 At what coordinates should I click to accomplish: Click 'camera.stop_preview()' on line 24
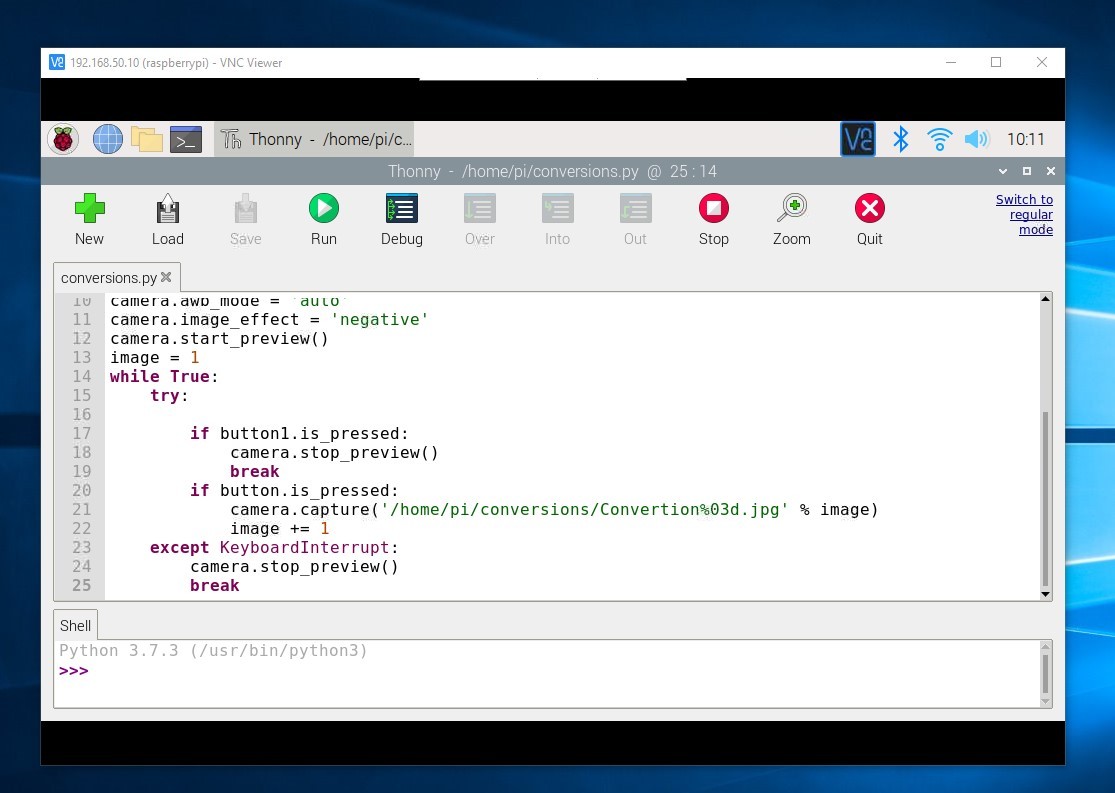294,567
